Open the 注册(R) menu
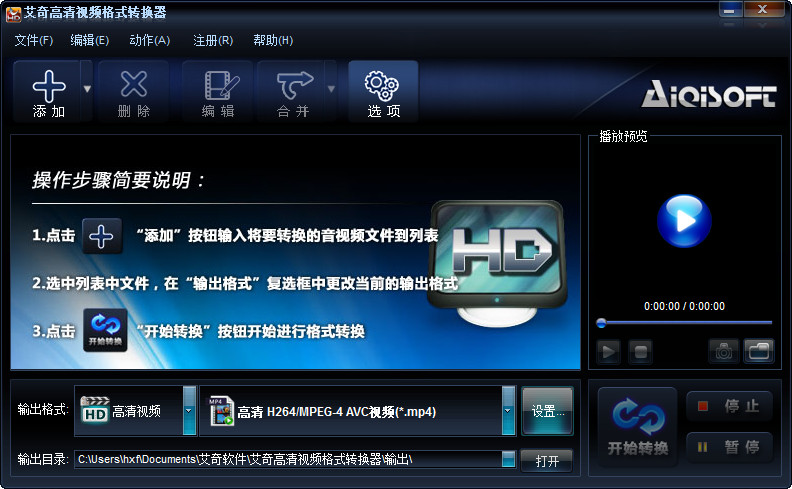Screen dimensions: 792x489 pos(213,40)
